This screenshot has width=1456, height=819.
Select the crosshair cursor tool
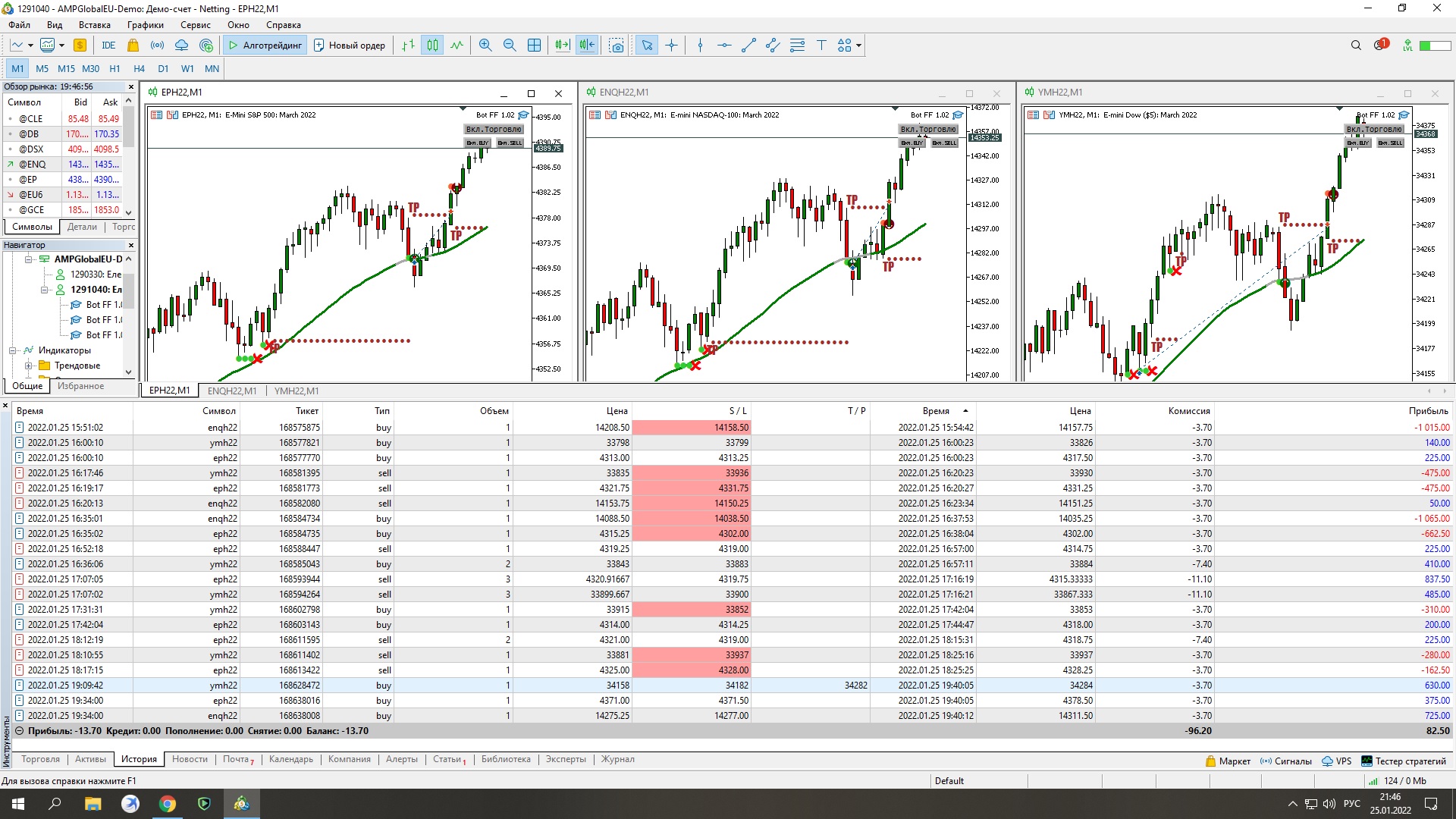(672, 45)
